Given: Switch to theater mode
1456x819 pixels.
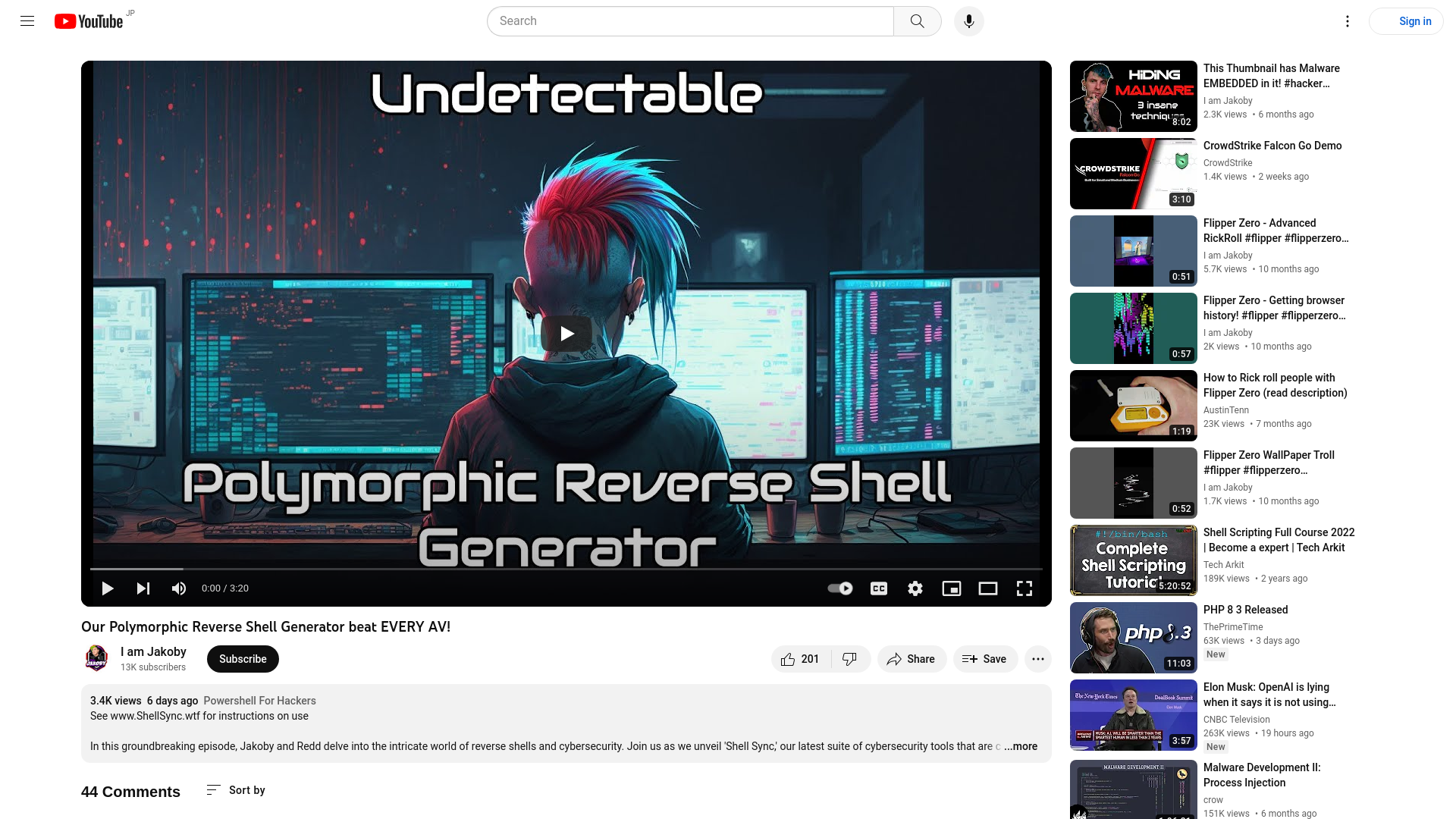Looking at the screenshot, I should pos(988,588).
